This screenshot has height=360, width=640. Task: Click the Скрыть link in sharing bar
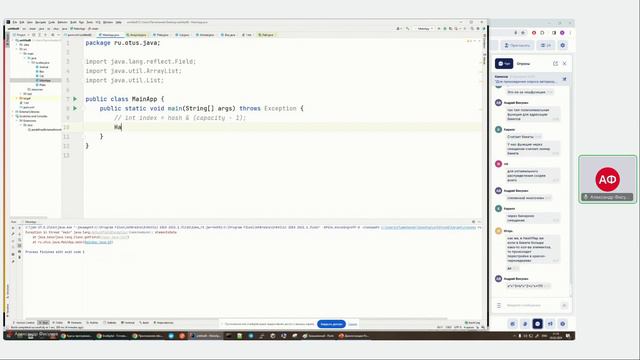(353, 324)
